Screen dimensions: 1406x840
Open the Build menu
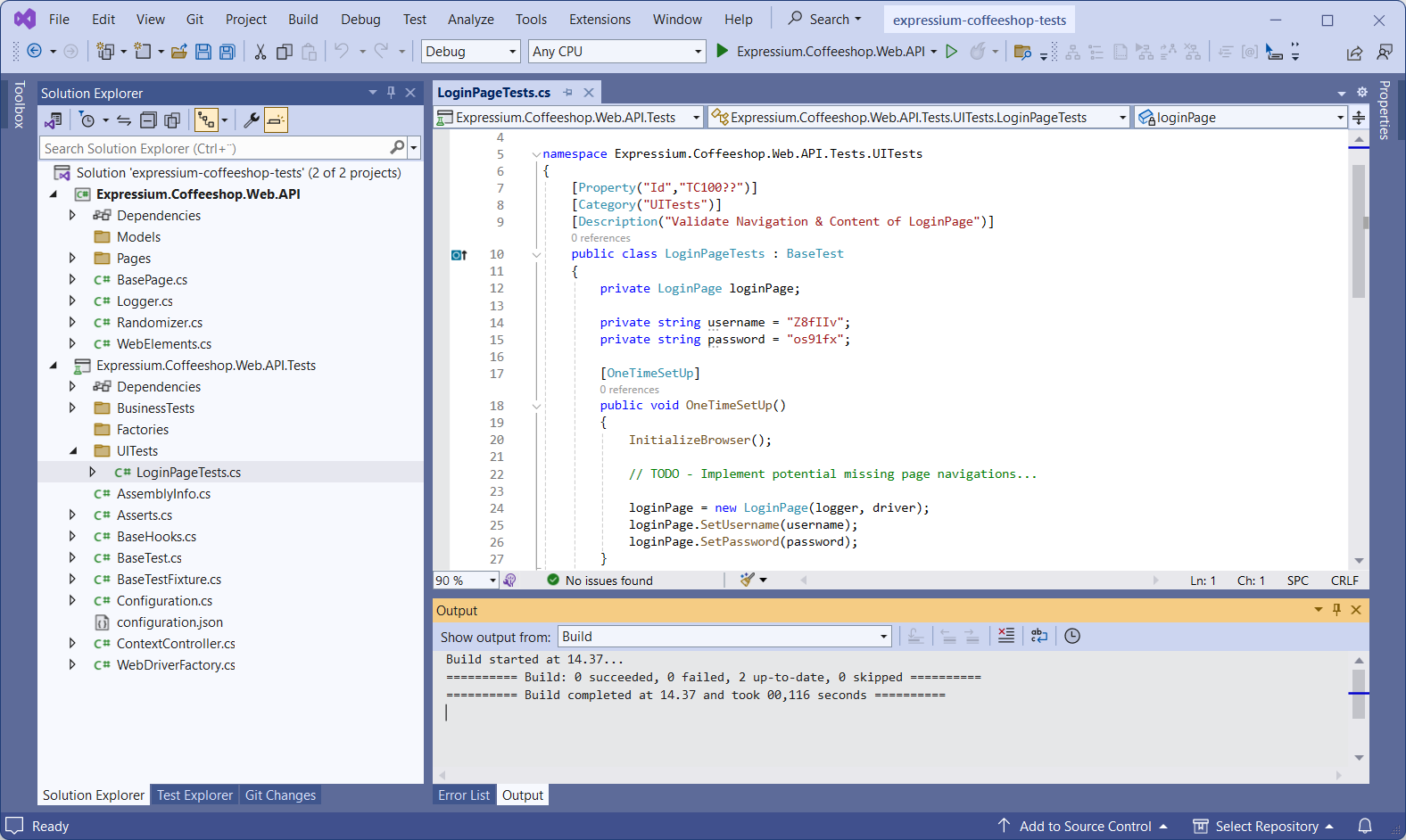(302, 20)
